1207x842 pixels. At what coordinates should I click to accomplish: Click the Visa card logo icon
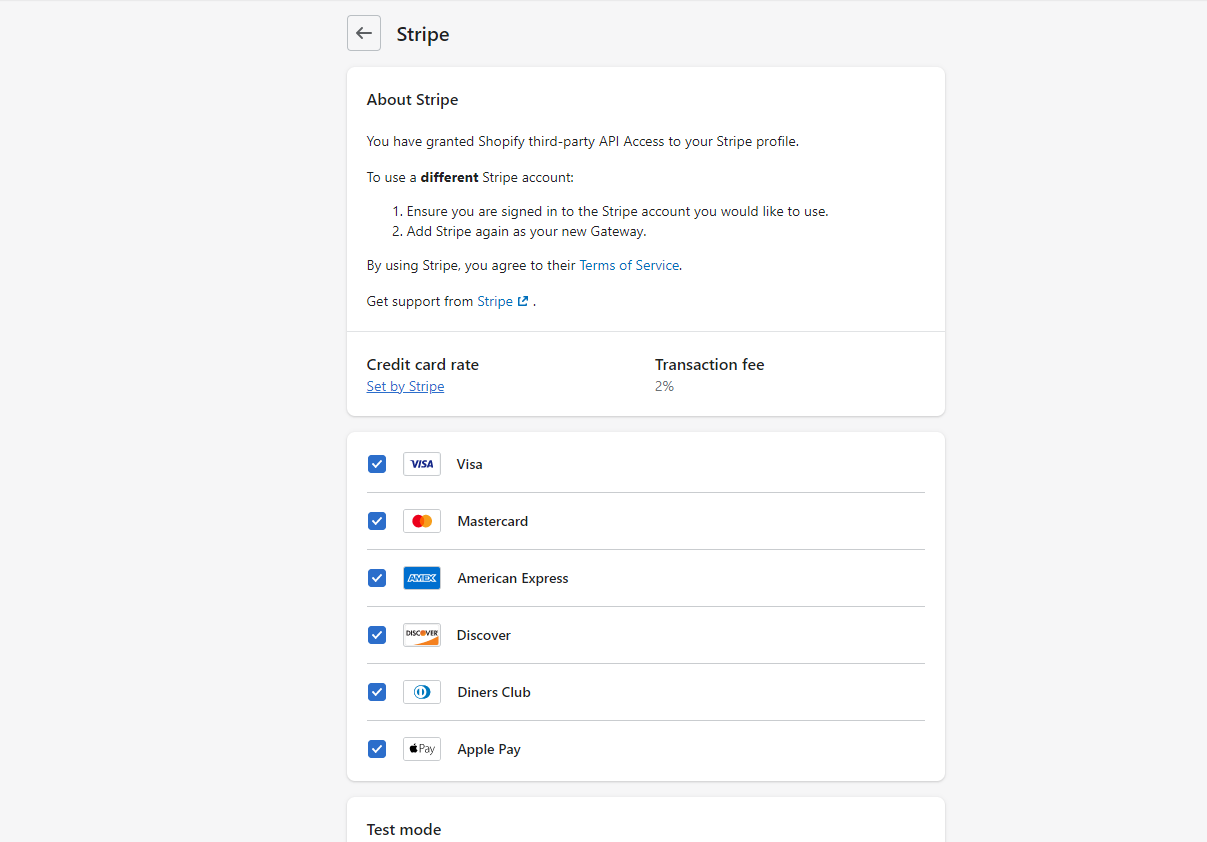422,464
